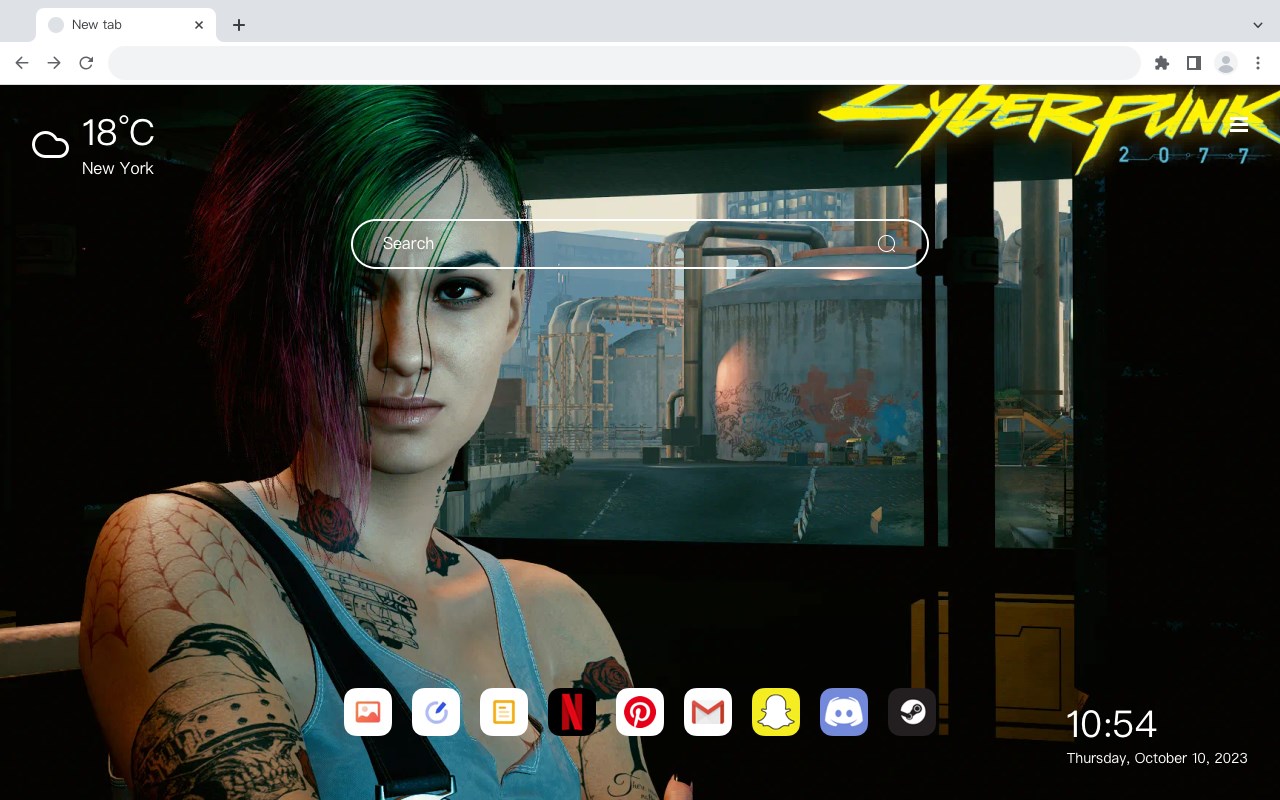Image resolution: width=1280 pixels, height=800 pixels.
Task: Open the Discord shortcut
Action: [844, 712]
